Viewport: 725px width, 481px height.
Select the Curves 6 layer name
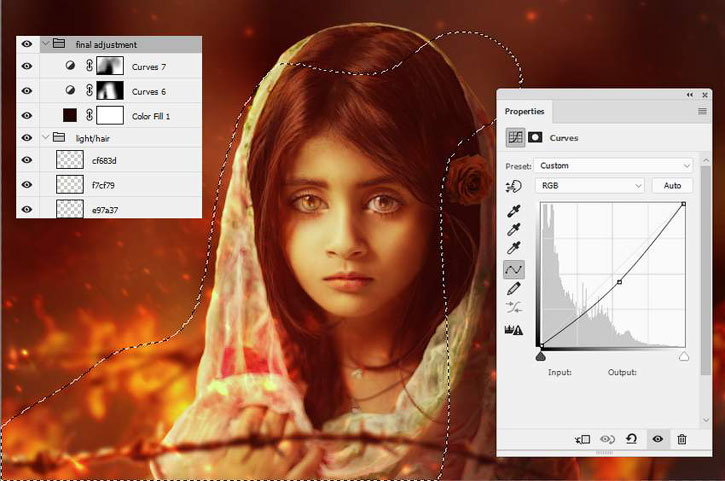click(x=149, y=92)
